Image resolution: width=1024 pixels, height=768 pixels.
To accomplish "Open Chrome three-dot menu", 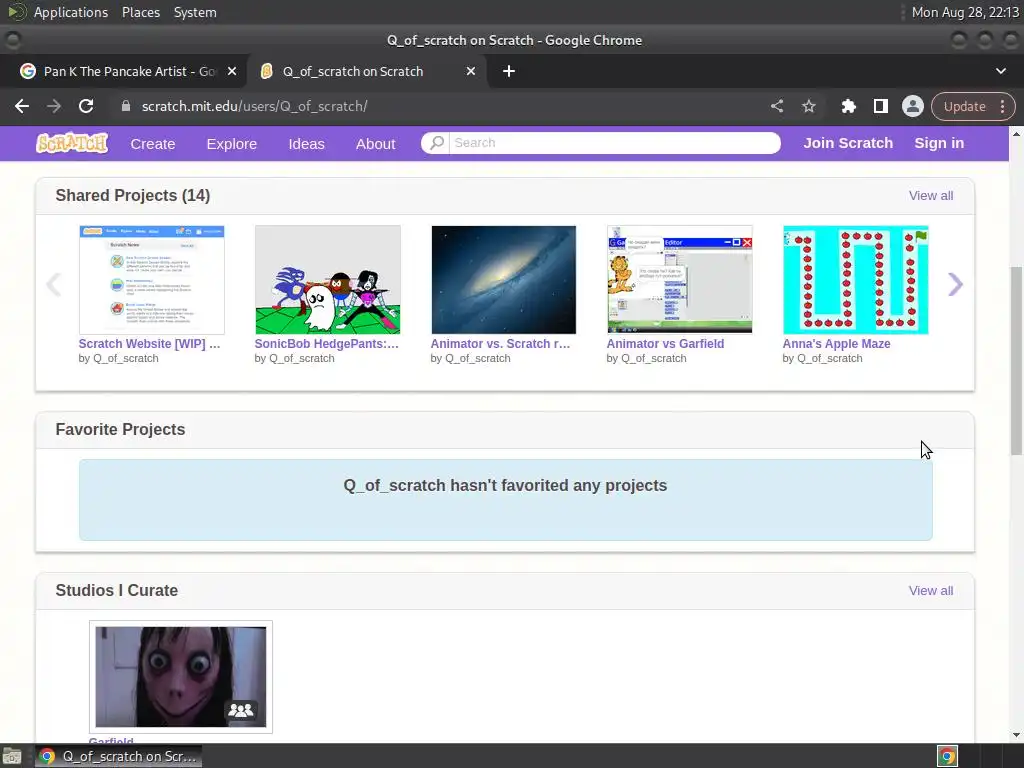I will click(1002, 106).
